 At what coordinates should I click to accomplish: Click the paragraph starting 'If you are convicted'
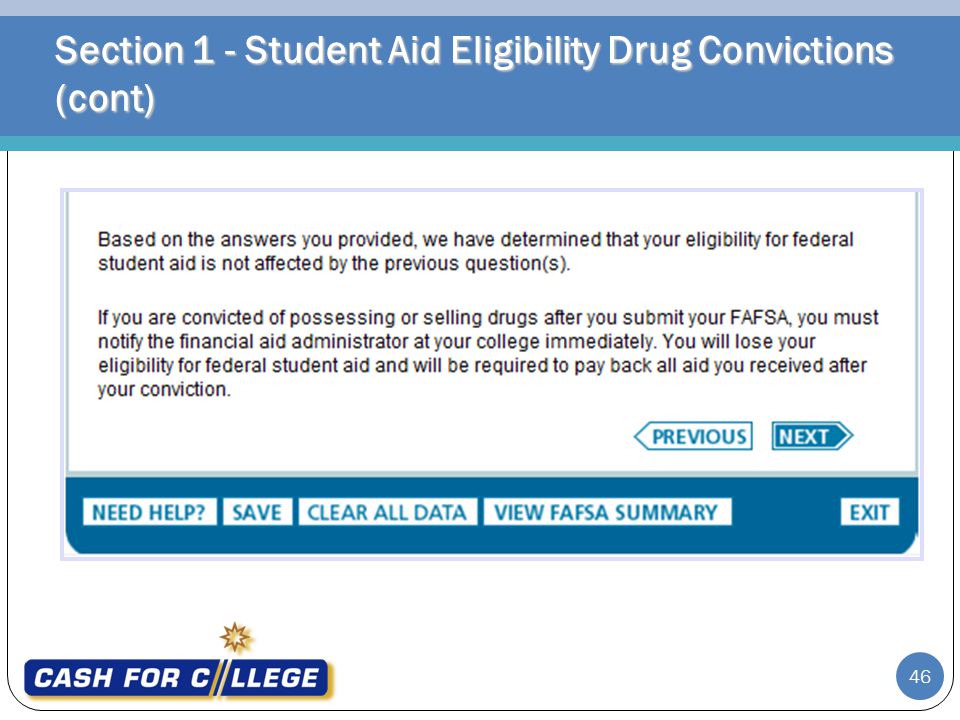[x=488, y=353]
